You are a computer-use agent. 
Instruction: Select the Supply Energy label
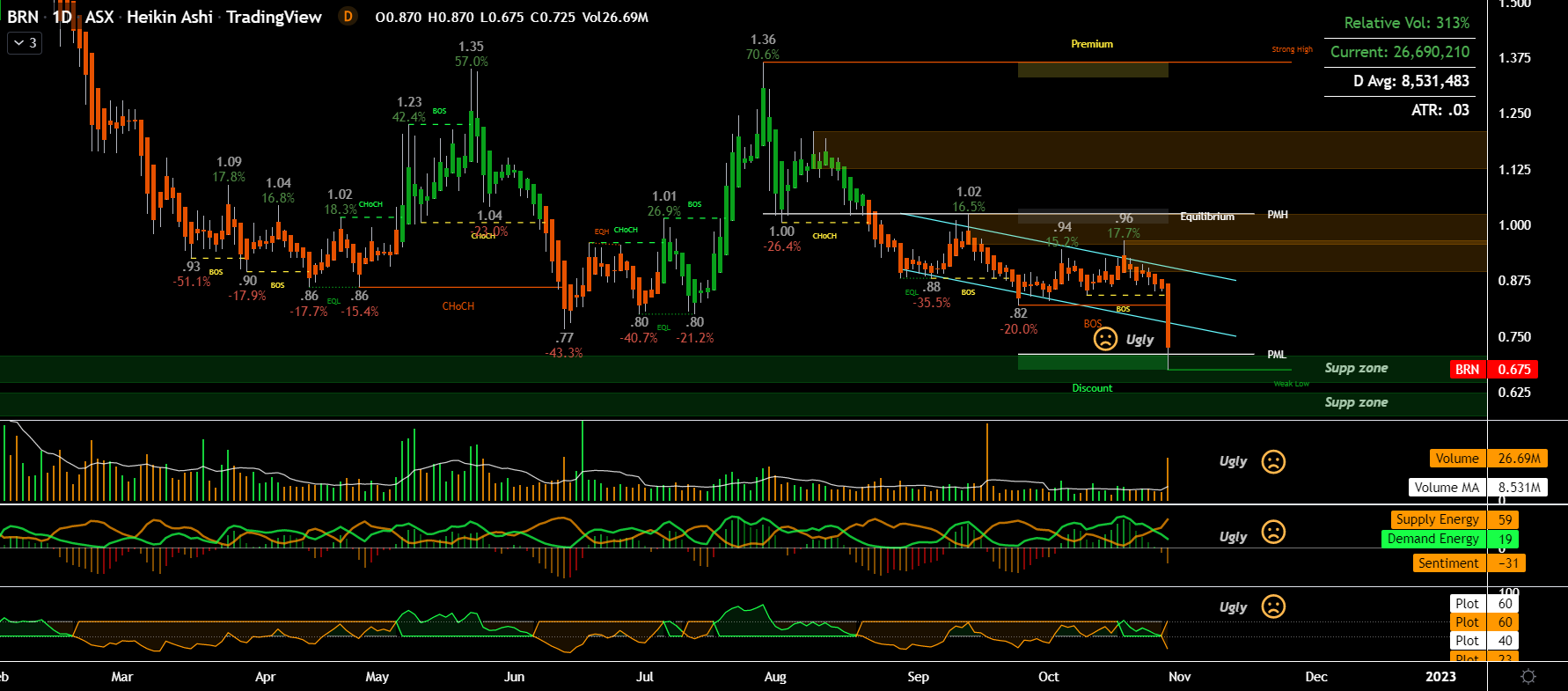(x=1437, y=519)
